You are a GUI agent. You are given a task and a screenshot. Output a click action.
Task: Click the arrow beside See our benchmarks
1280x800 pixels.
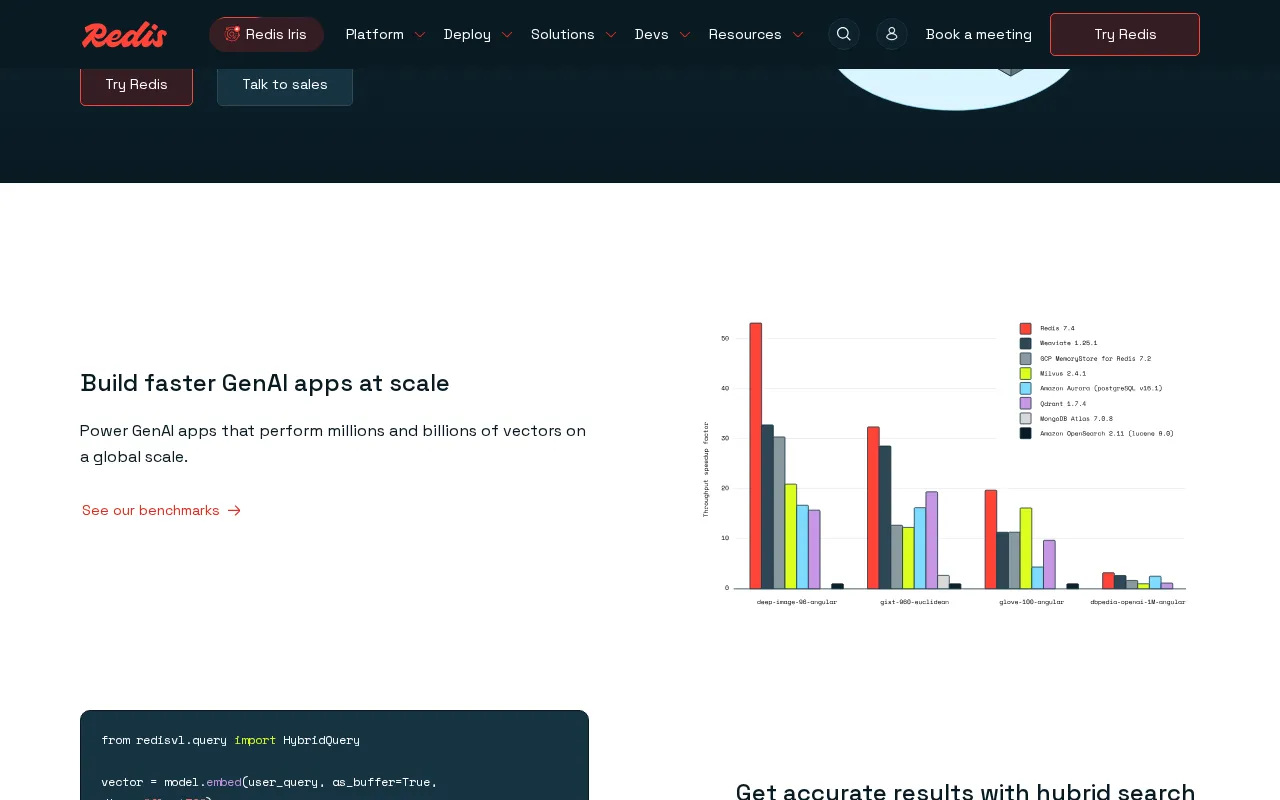pos(234,510)
